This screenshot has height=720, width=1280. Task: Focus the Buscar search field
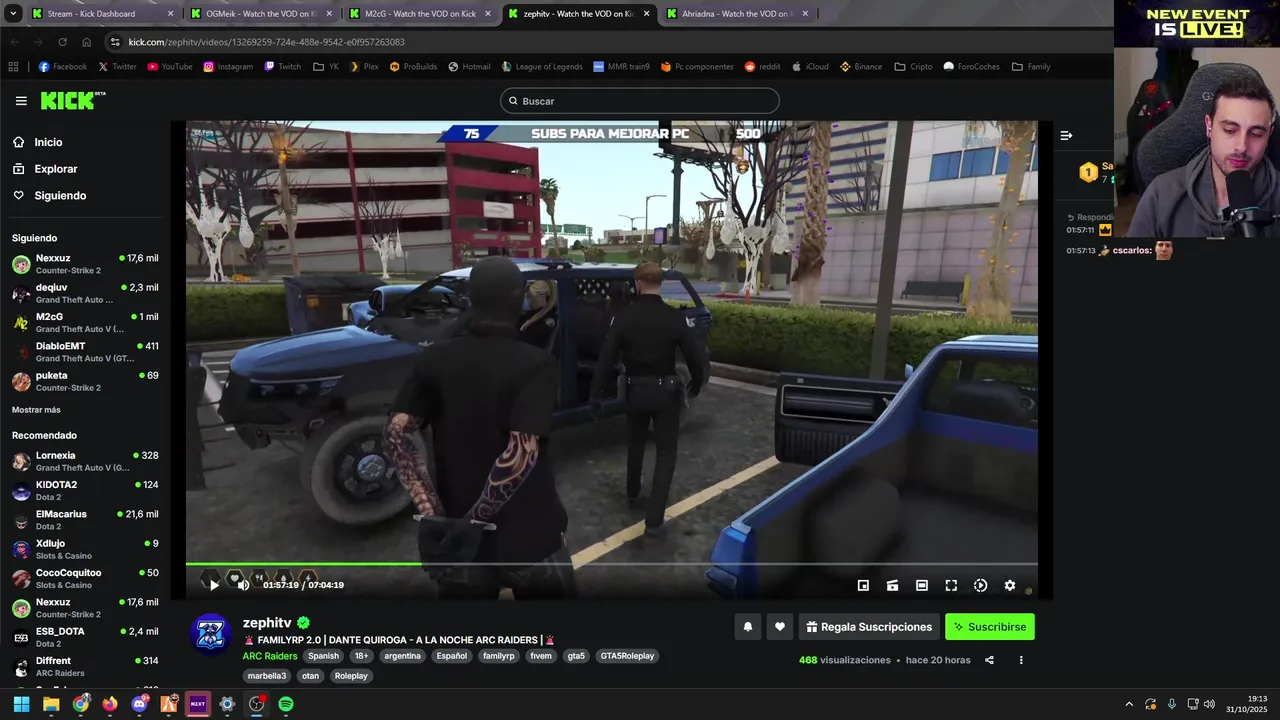click(640, 101)
